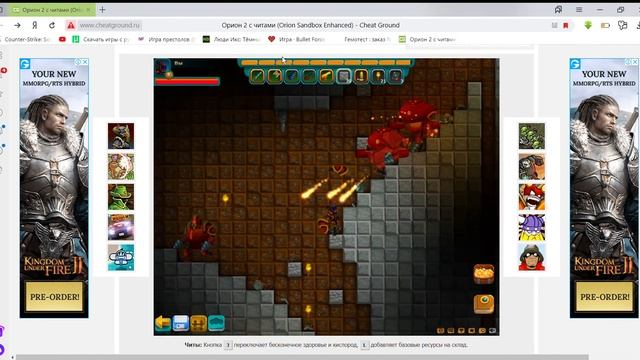The height and width of the screenshot is (360, 640).
Task: Open the orange book button below the chest
Action: point(484,304)
